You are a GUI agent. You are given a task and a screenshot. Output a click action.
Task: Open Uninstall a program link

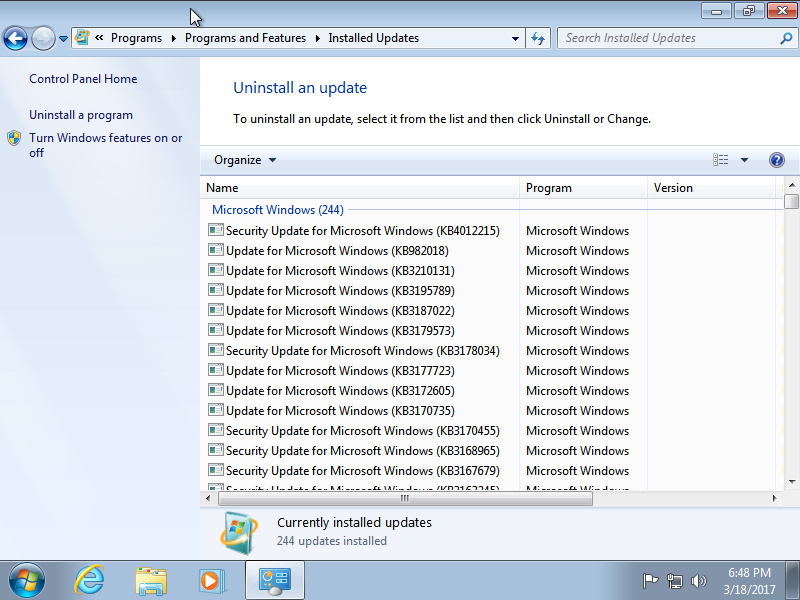pyautogui.click(x=81, y=115)
